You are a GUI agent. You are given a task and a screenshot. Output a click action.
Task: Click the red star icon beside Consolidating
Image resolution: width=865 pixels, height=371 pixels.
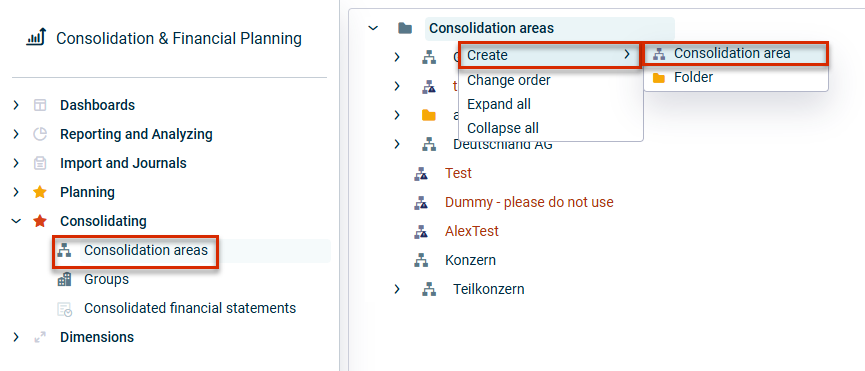tap(40, 221)
